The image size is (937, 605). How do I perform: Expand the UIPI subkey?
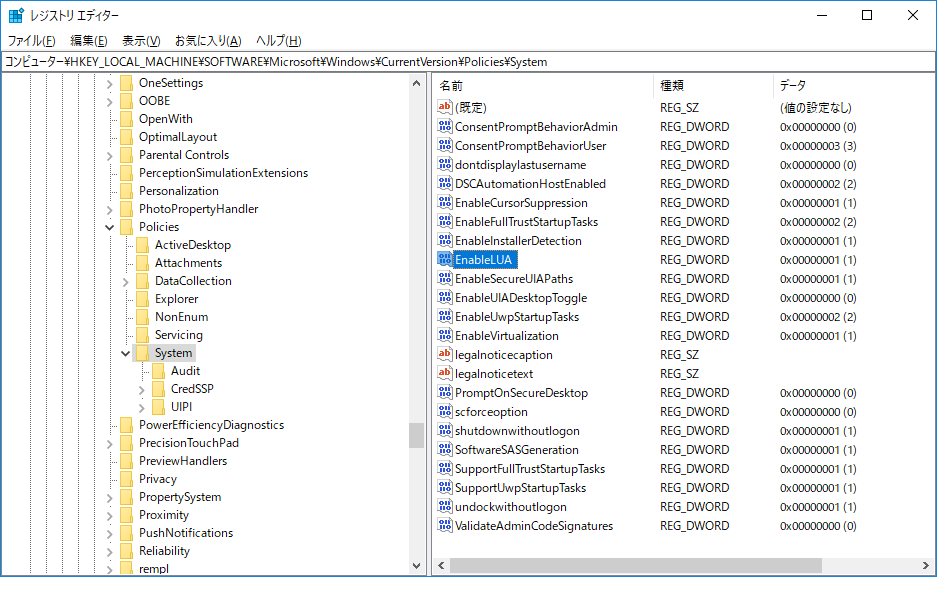coord(142,408)
